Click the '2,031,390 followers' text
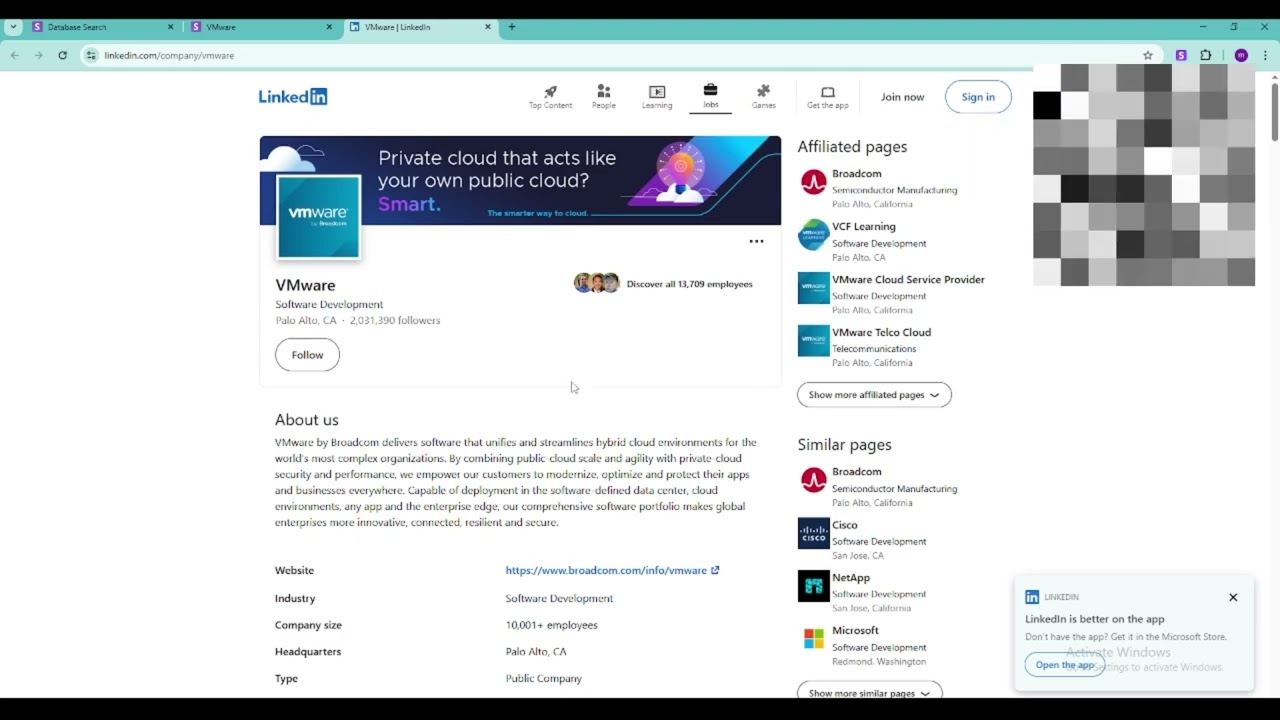Image resolution: width=1280 pixels, height=720 pixels. click(395, 321)
